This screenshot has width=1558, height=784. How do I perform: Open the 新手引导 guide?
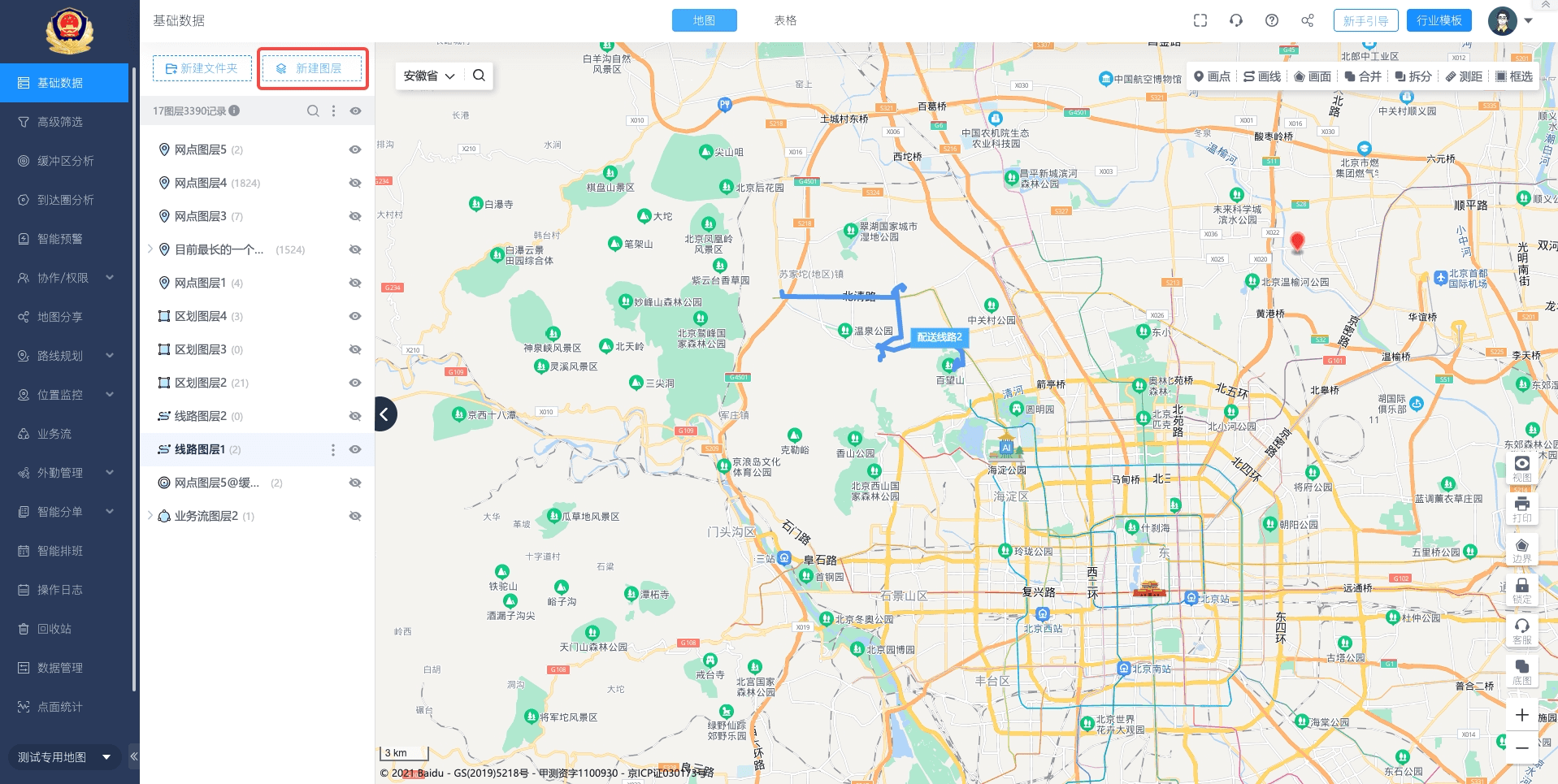click(x=1365, y=20)
